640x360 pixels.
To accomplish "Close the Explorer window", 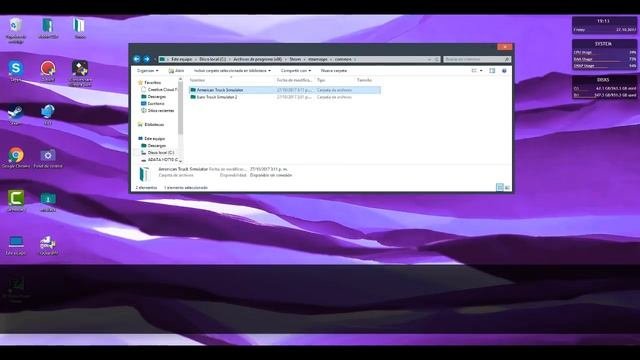I will (x=505, y=47).
